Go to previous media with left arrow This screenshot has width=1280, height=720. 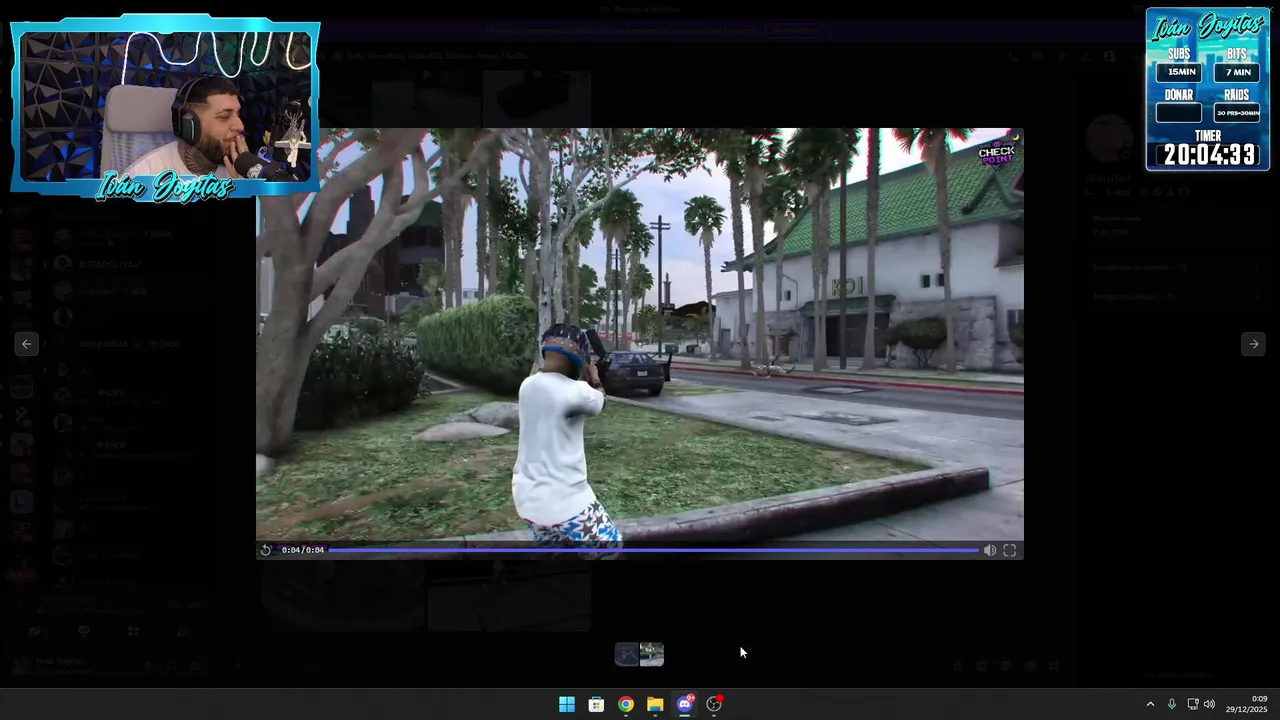[x=27, y=344]
